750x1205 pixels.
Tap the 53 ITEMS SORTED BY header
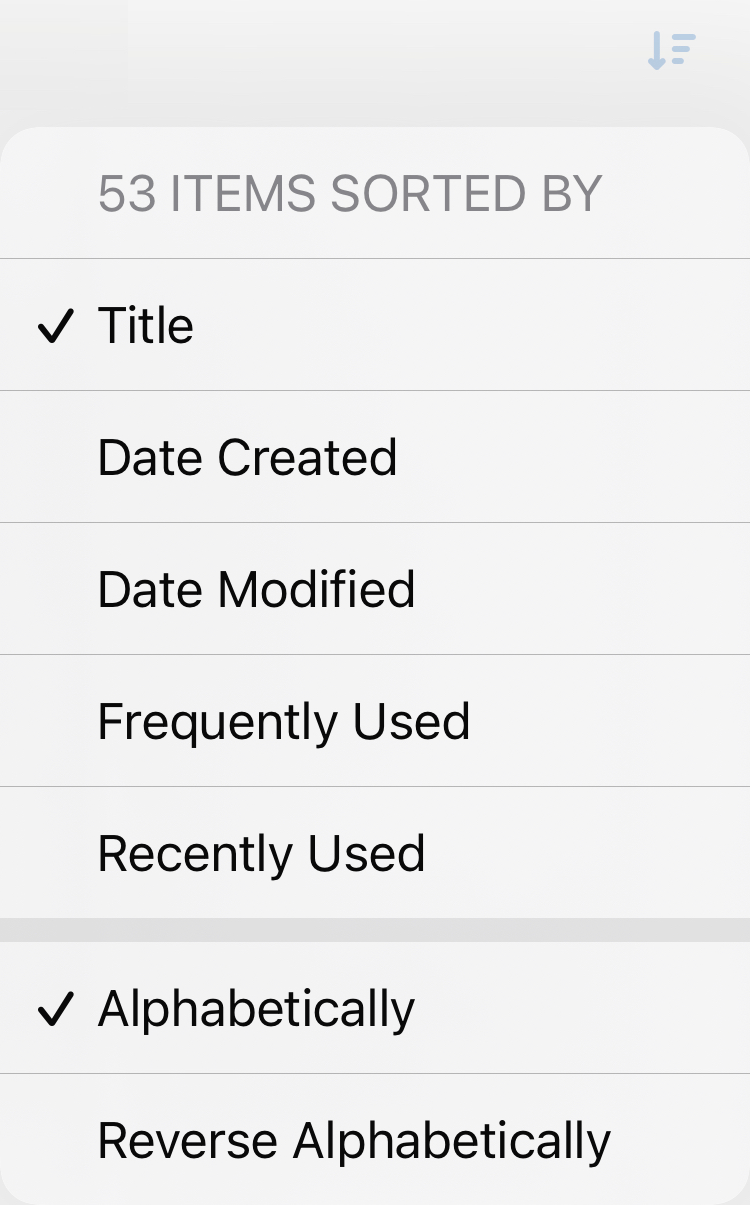tap(348, 192)
